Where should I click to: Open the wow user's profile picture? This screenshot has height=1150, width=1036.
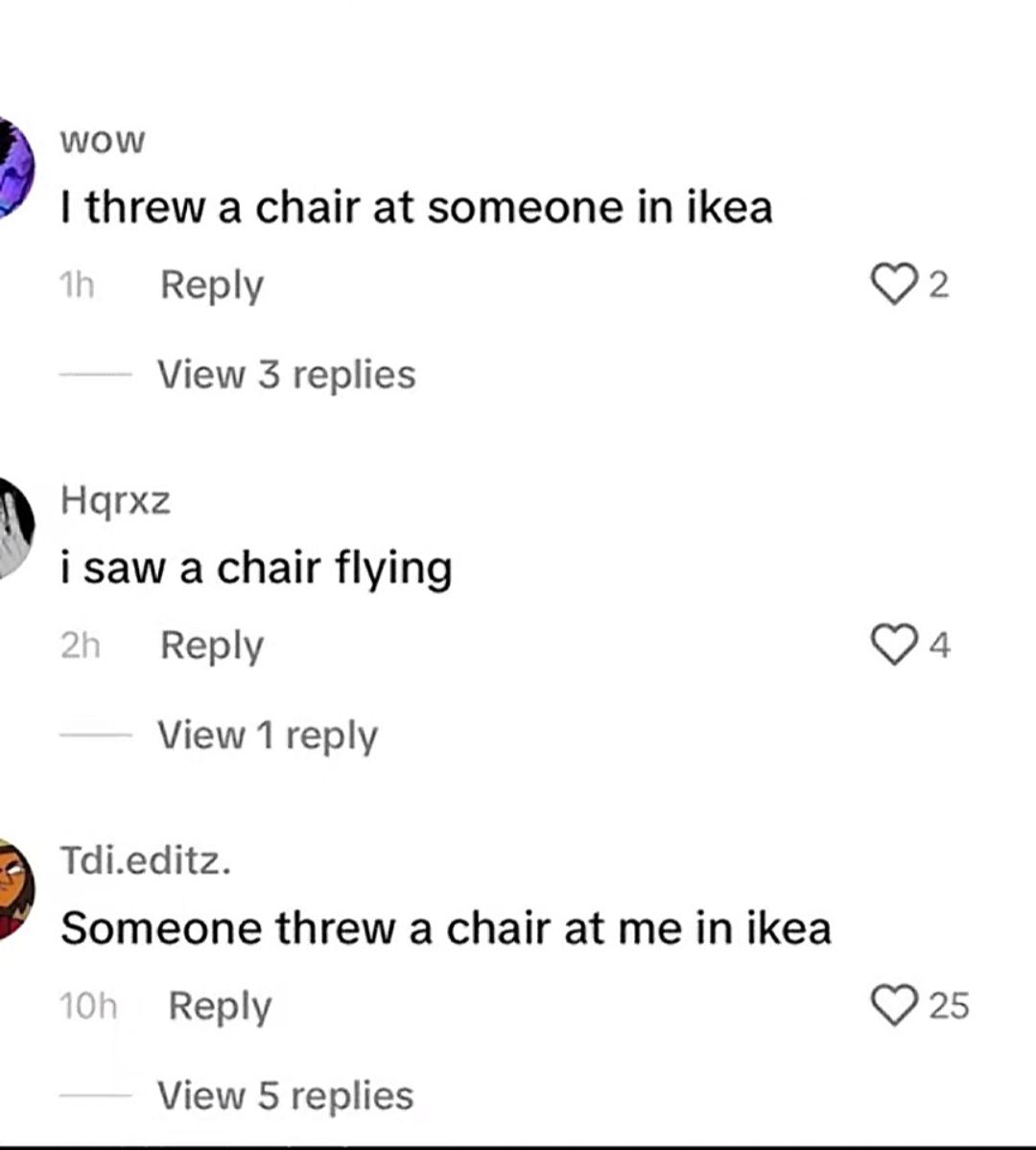pyautogui.click(x=13, y=169)
